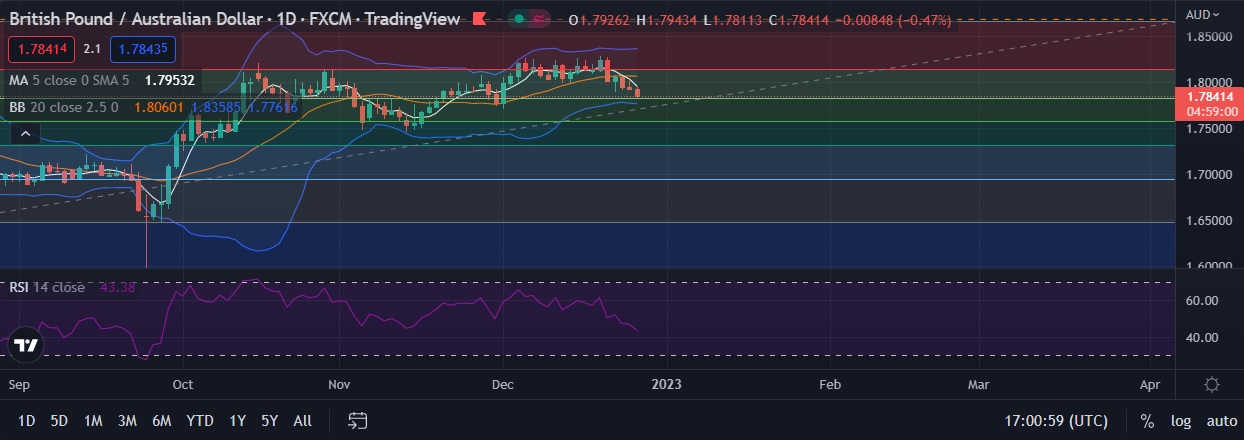Select the 6M time range
This screenshot has height=440, width=1244.
coord(161,421)
